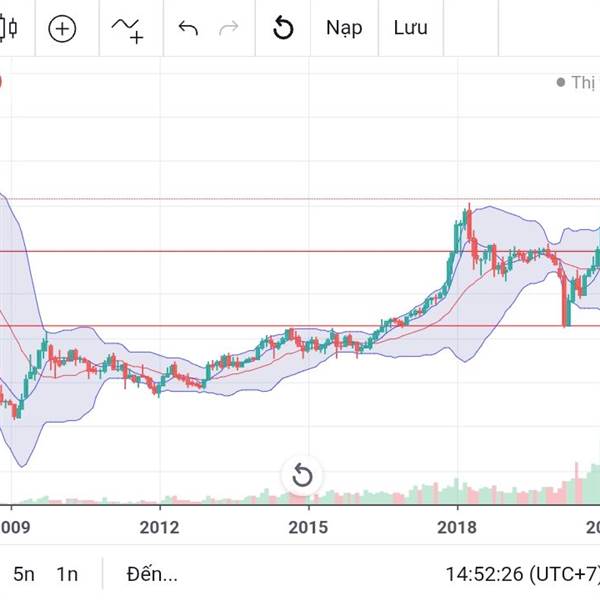Click the 2012 label on time axis
This screenshot has height=600, width=600.
point(159,526)
